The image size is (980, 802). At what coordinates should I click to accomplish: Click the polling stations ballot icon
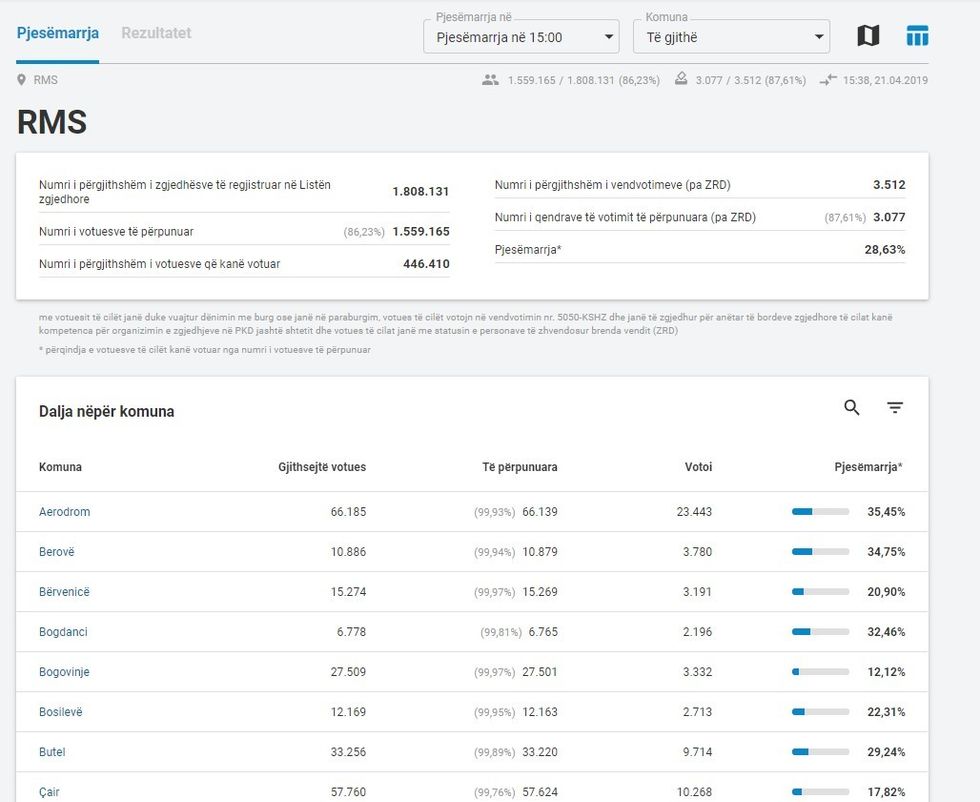(x=681, y=80)
